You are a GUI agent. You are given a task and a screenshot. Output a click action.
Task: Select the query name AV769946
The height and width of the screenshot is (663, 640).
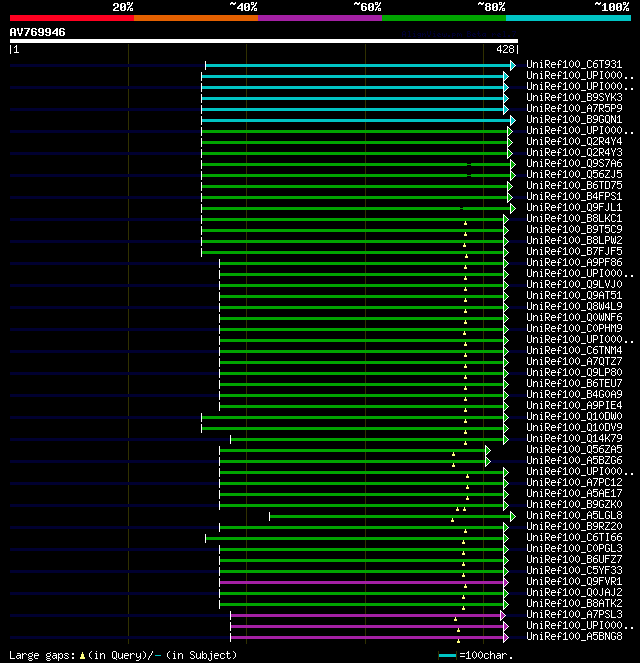coord(38,32)
